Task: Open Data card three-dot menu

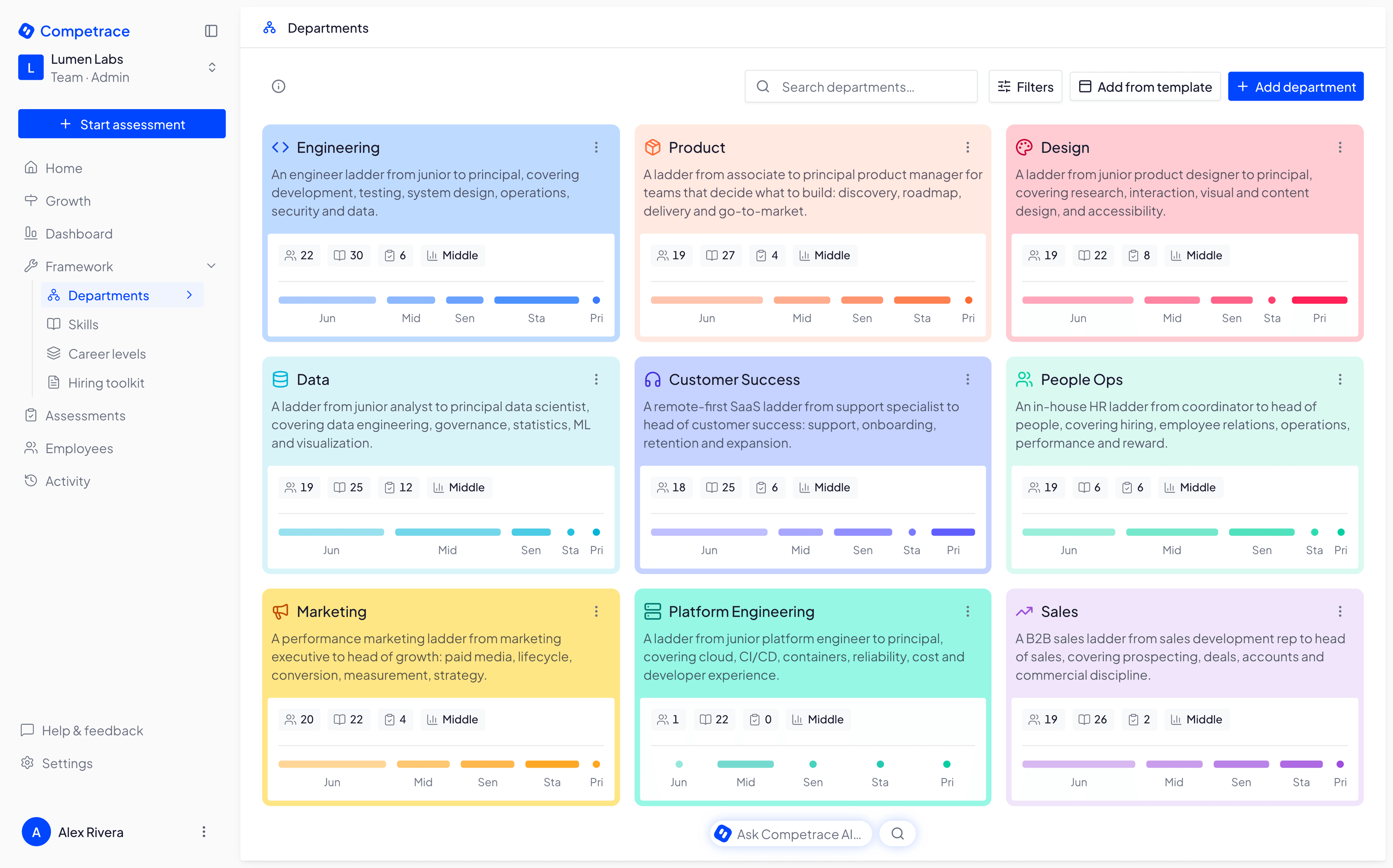Action: pyautogui.click(x=596, y=380)
